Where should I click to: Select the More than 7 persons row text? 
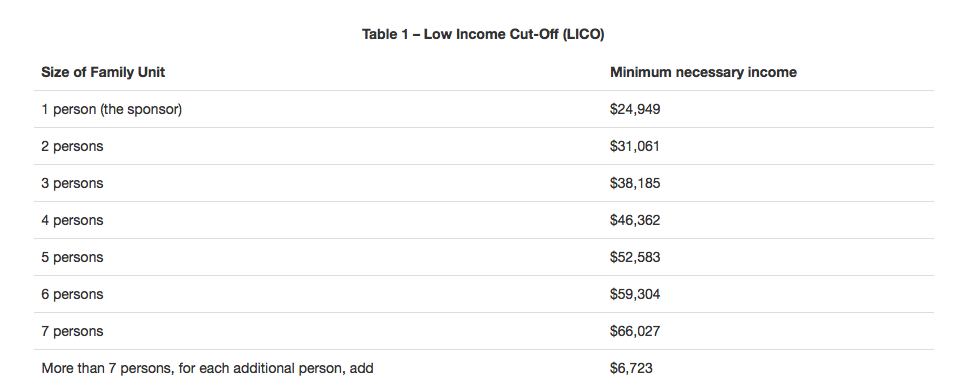(207, 369)
